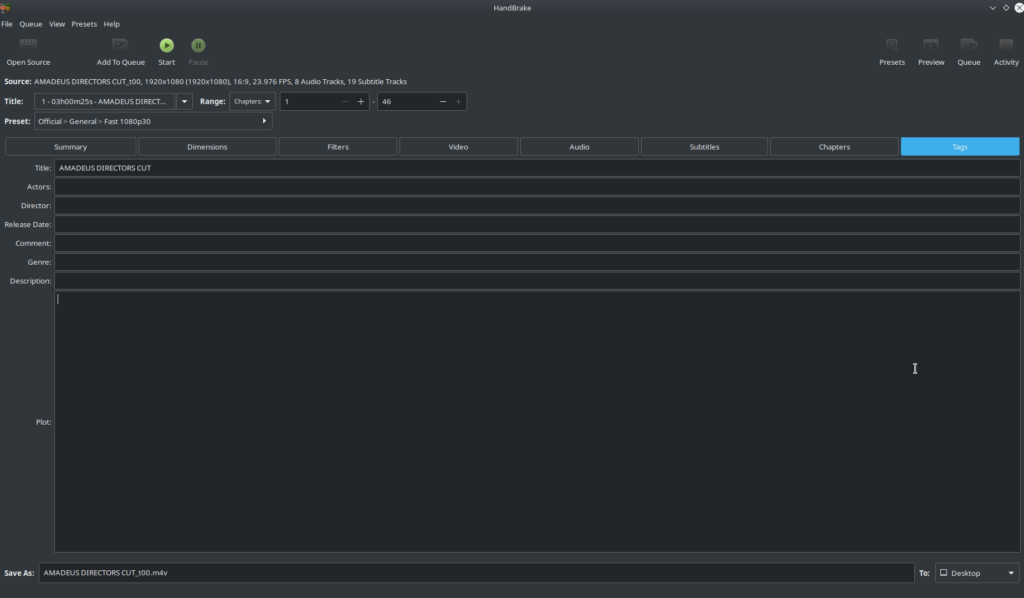Click into the Description field
This screenshot has width=1024, height=598.
click(x=537, y=281)
